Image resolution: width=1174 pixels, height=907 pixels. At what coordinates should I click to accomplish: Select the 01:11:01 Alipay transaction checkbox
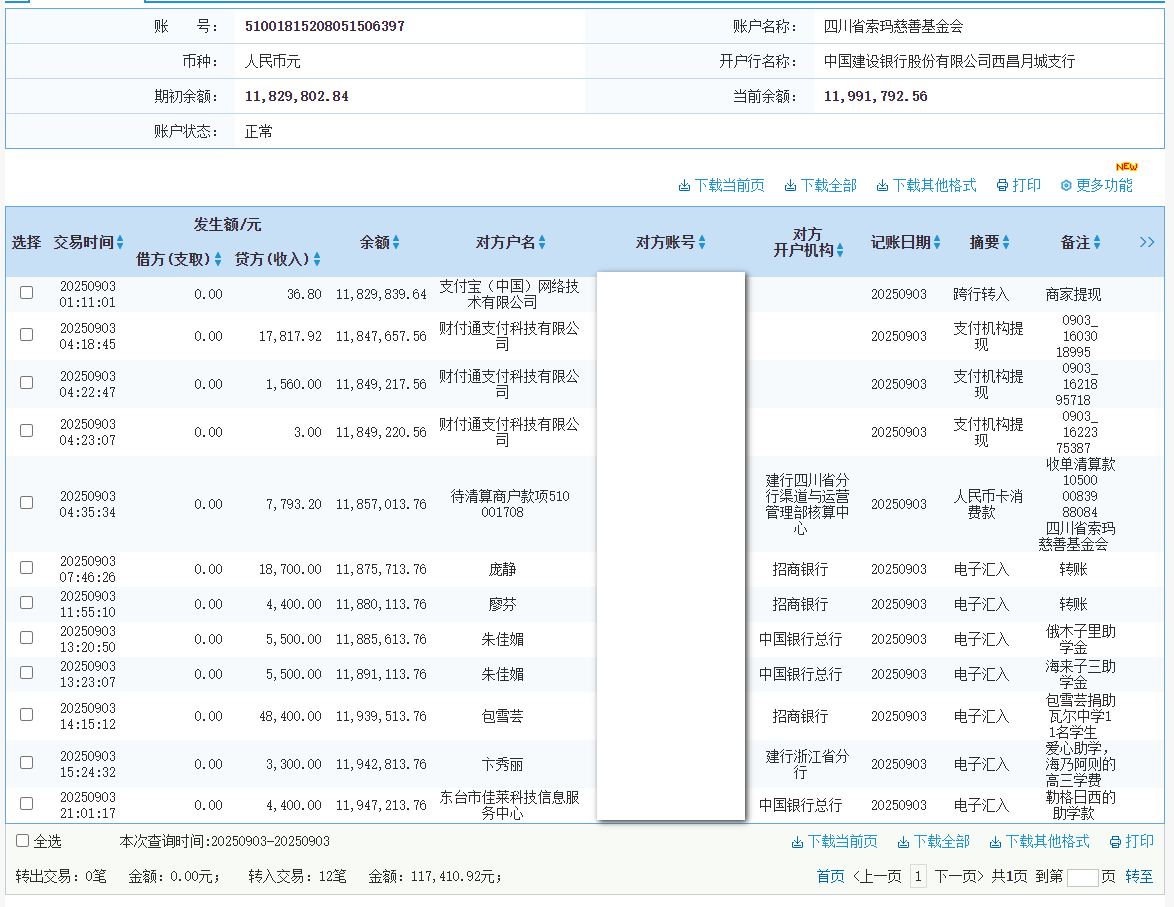tap(27, 293)
